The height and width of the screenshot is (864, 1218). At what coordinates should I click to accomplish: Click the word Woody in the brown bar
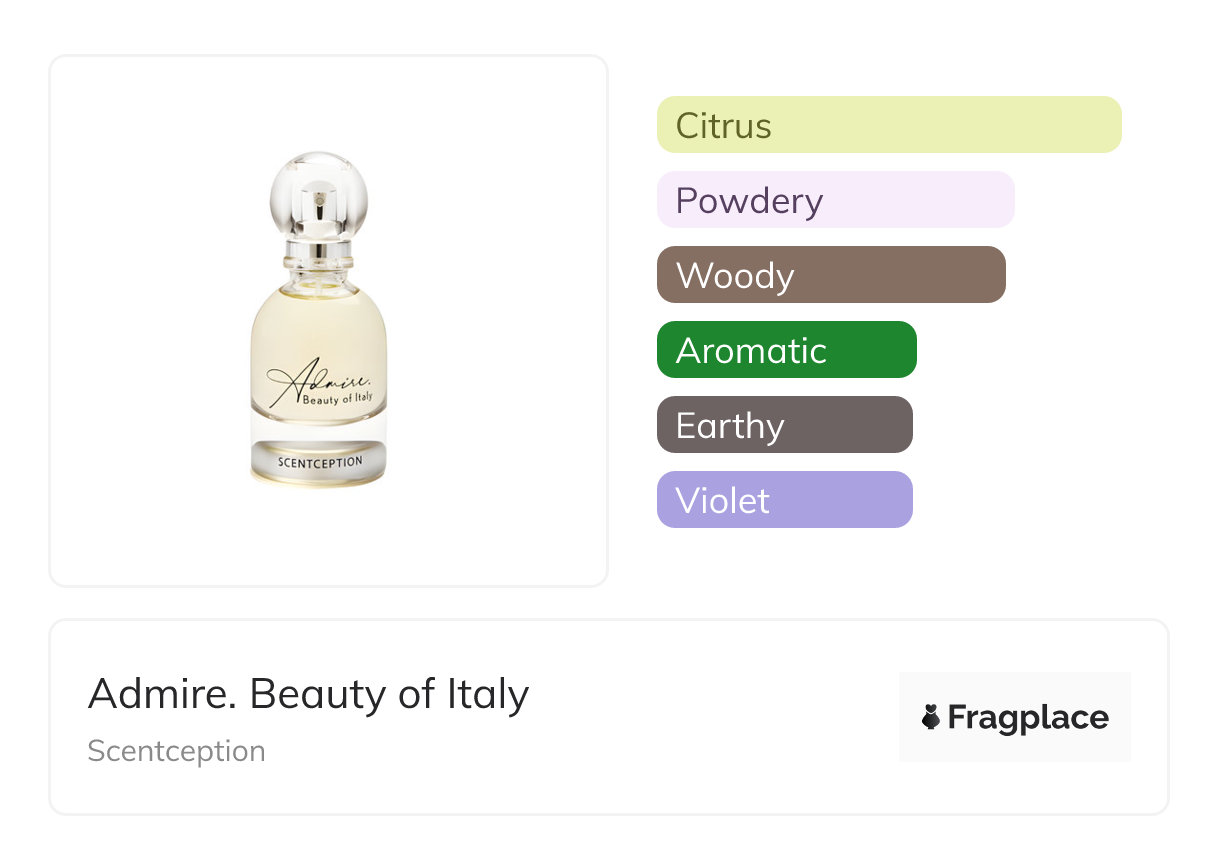point(734,276)
